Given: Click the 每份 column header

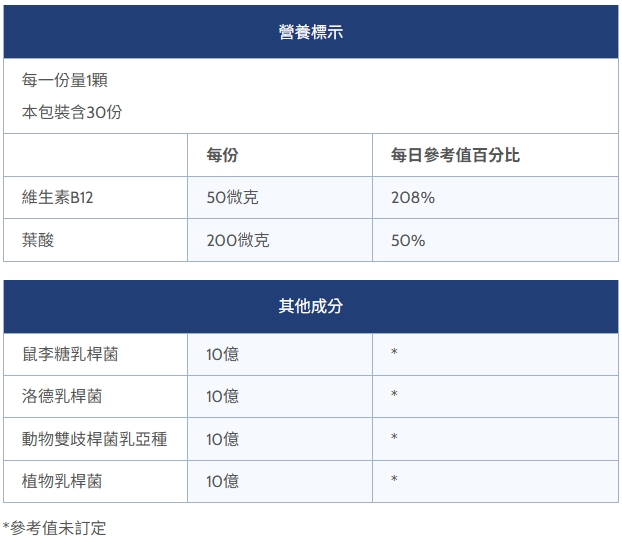Looking at the screenshot, I should point(222,155).
